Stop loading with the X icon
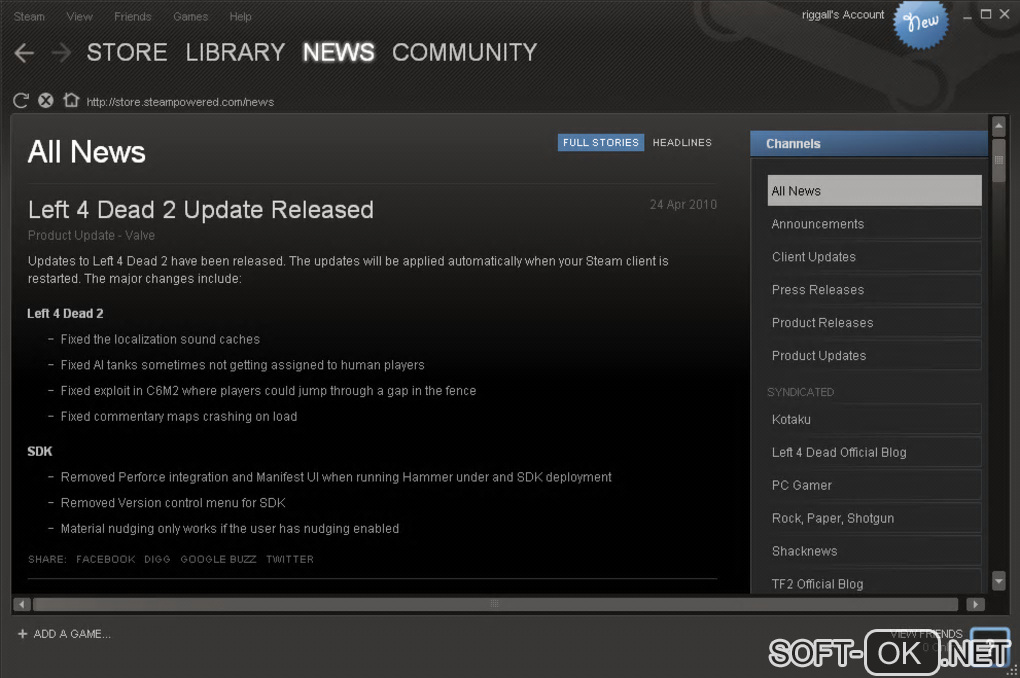The width and height of the screenshot is (1020, 678). 46,100
